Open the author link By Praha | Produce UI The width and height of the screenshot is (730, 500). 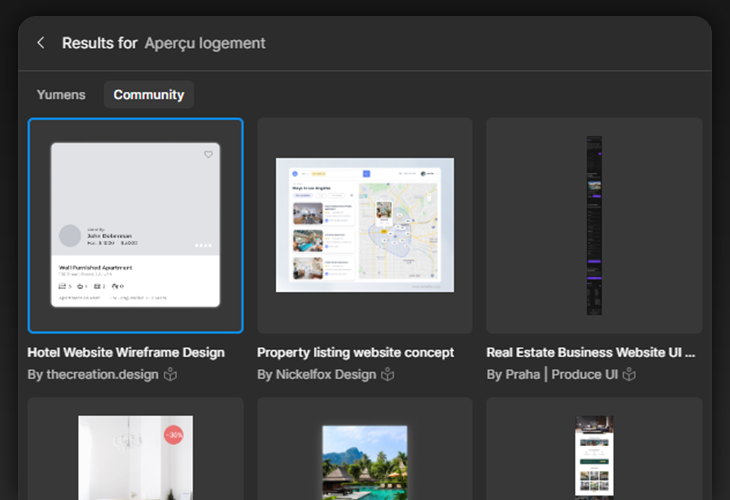tap(552, 375)
